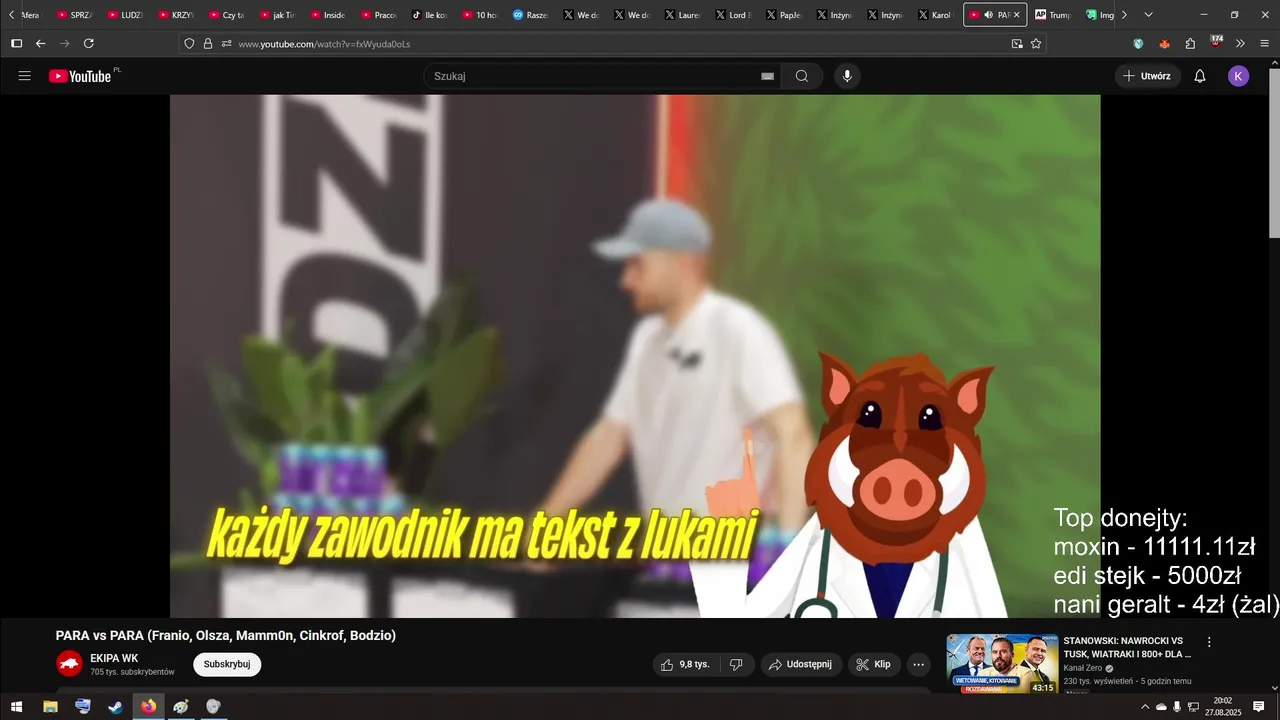Open the Stanowski recommended video thumbnail

(x=1002, y=664)
